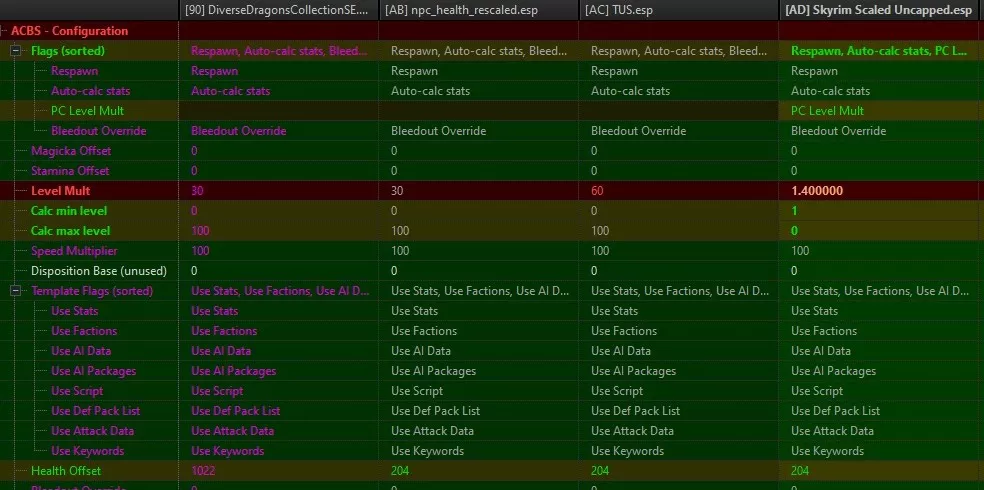Click Calc max level value 0 in Skyrim Scaled Uncapped
The width and height of the screenshot is (984, 490).
[794, 231]
